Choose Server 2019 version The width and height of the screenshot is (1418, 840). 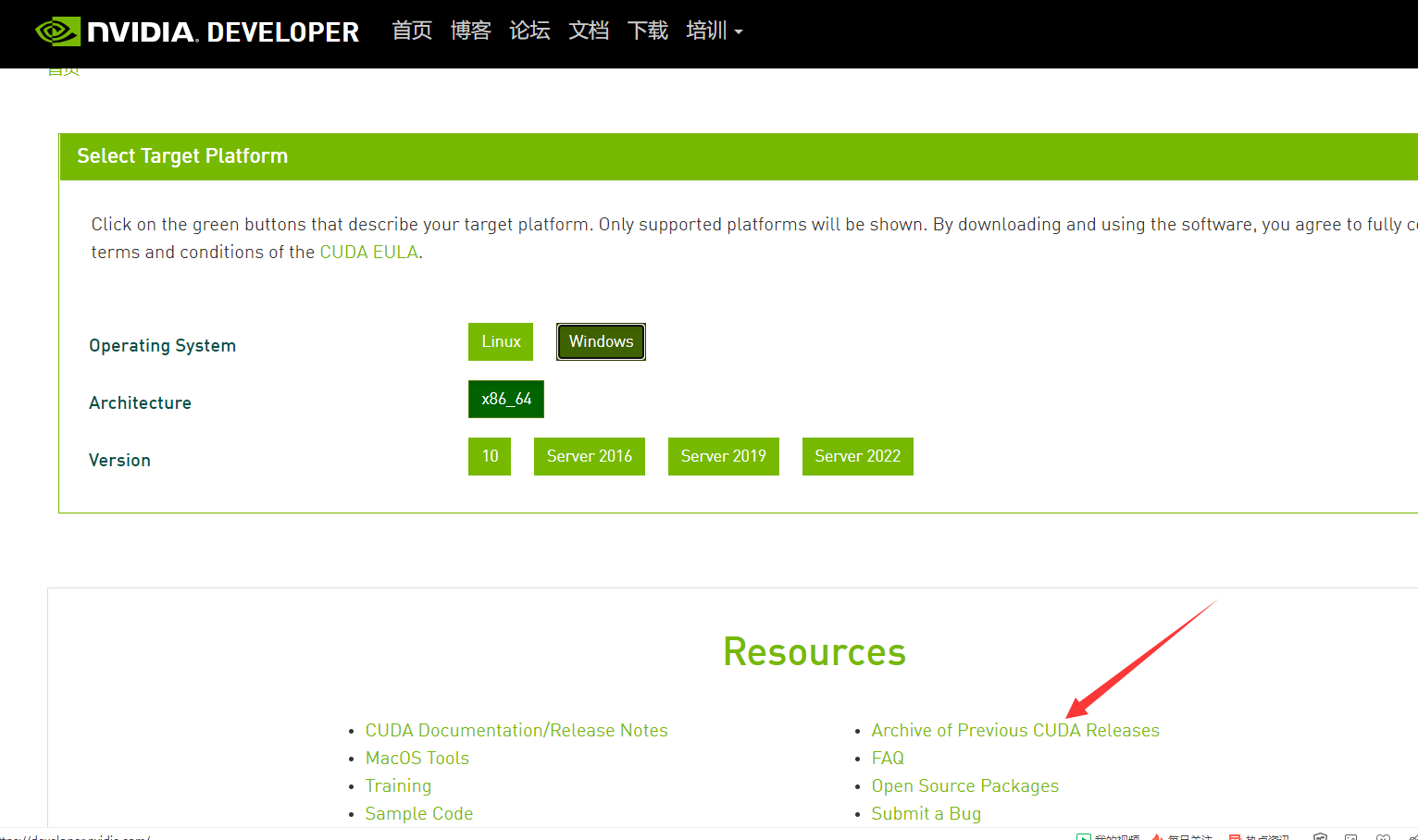(724, 456)
